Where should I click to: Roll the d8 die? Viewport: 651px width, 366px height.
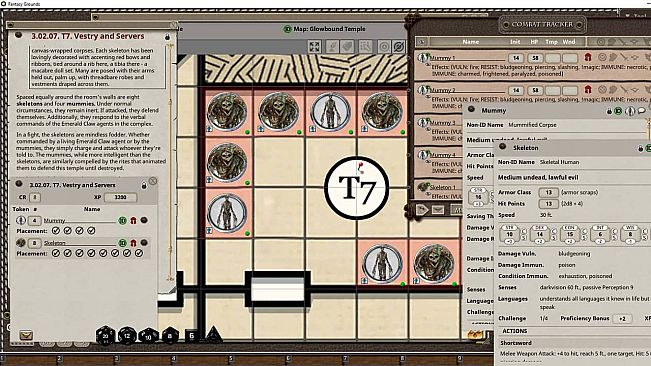coord(170,336)
